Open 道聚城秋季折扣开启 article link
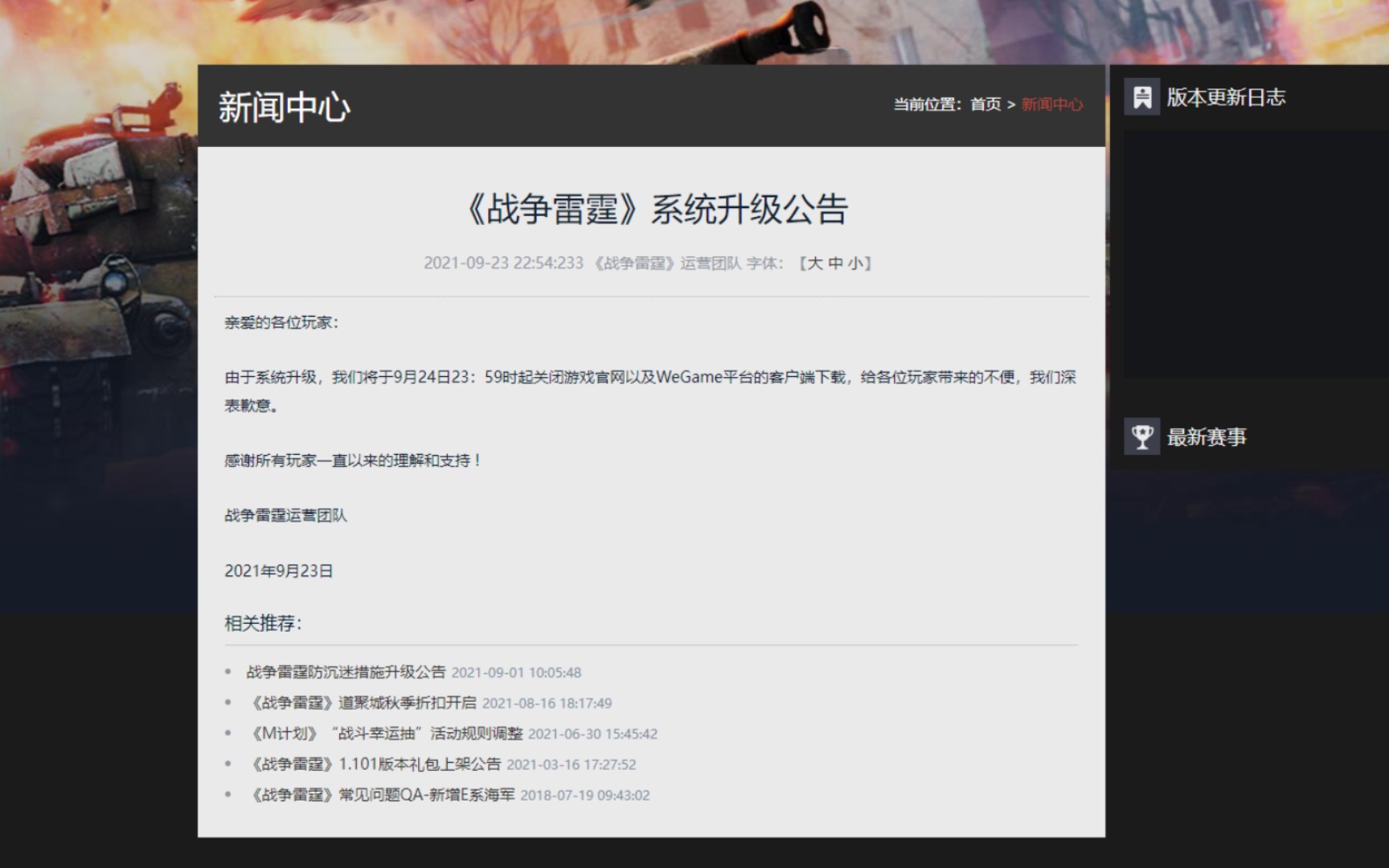 [362, 702]
